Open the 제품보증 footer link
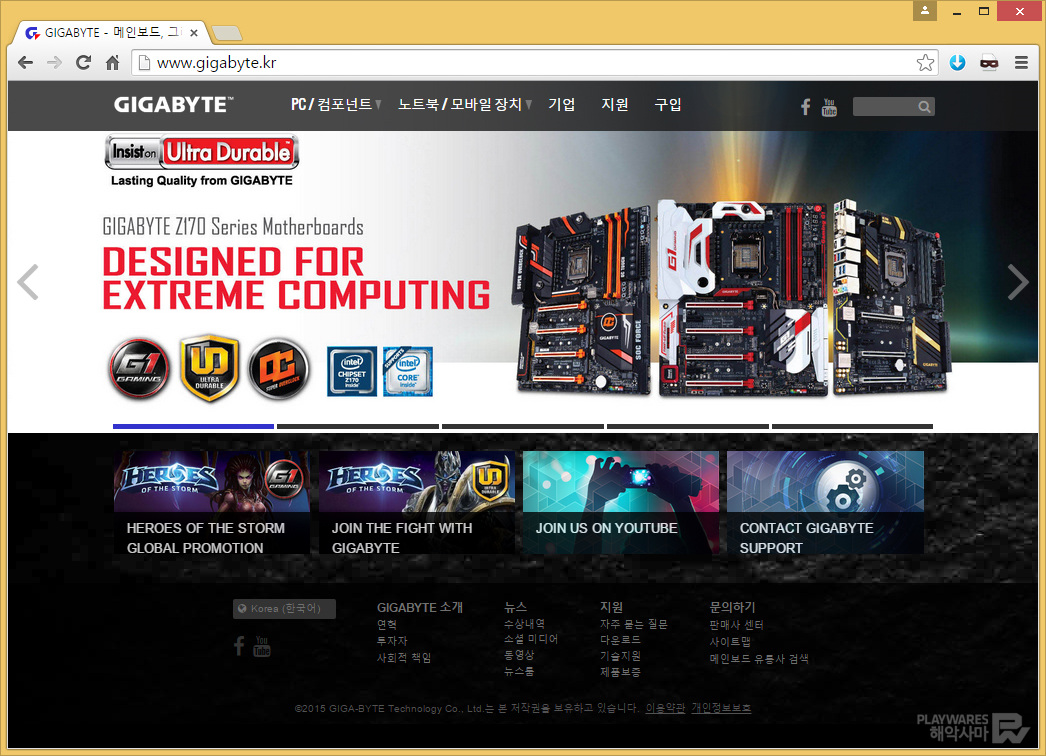Viewport: 1046px width, 756px height. click(620, 672)
